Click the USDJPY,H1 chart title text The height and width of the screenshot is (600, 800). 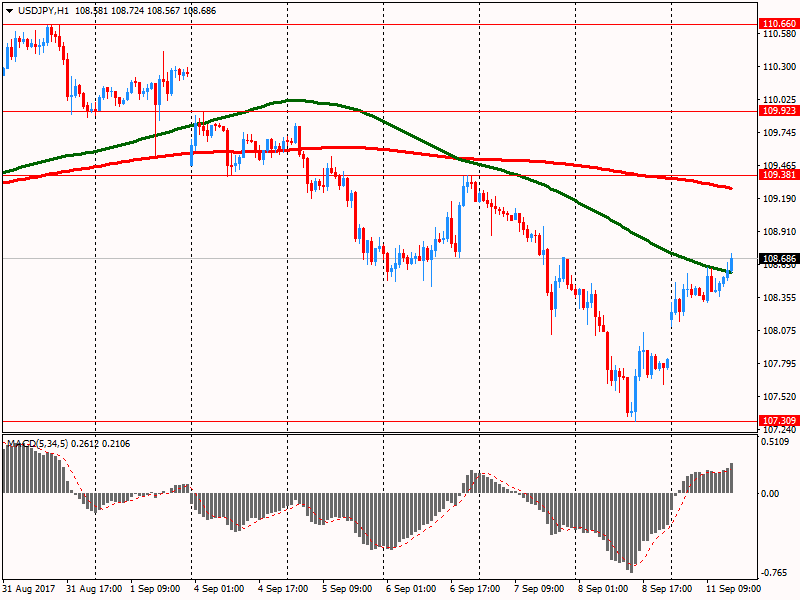click(43, 11)
